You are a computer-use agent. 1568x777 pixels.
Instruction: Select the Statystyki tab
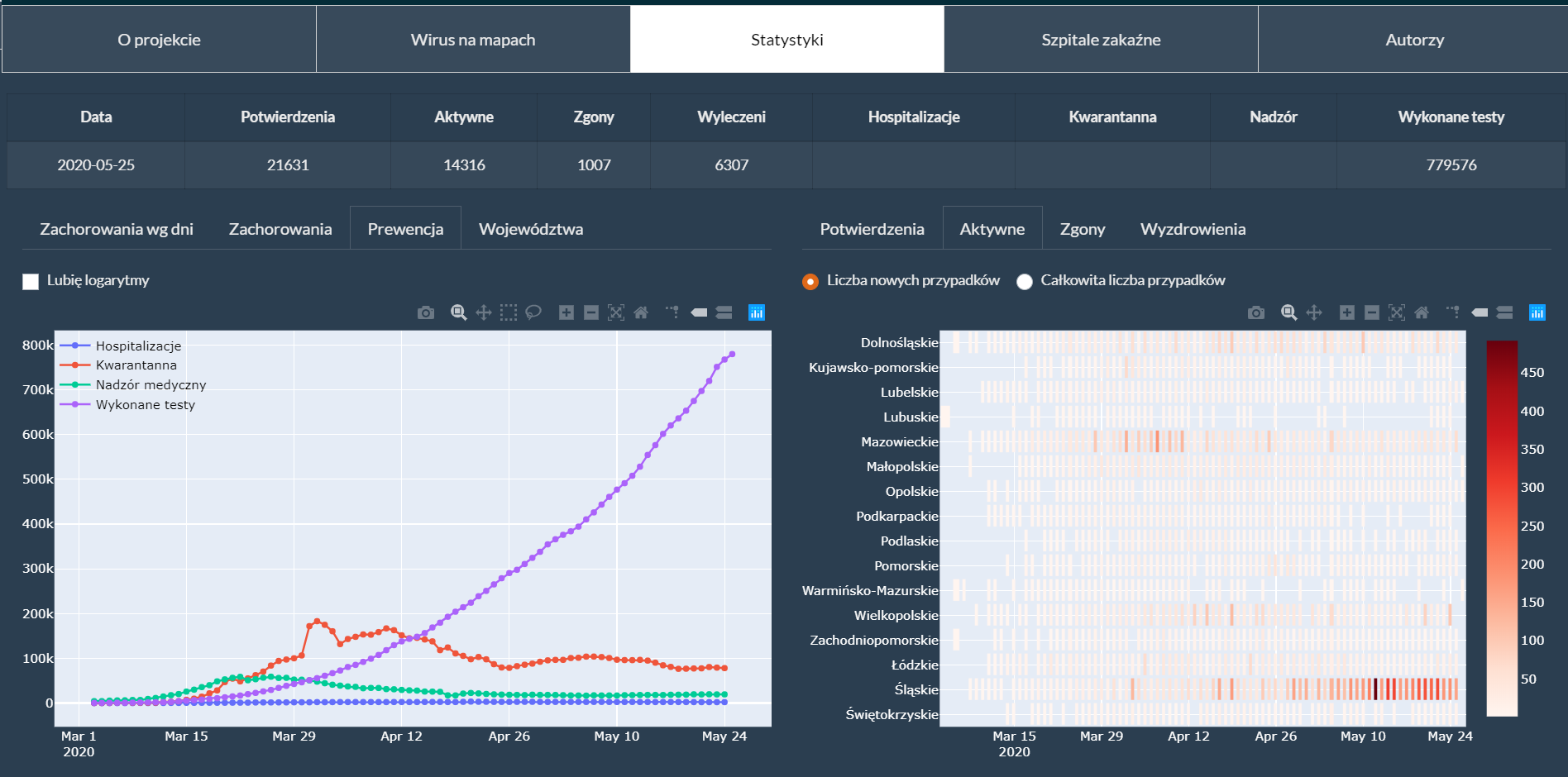click(x=787, y=39)
